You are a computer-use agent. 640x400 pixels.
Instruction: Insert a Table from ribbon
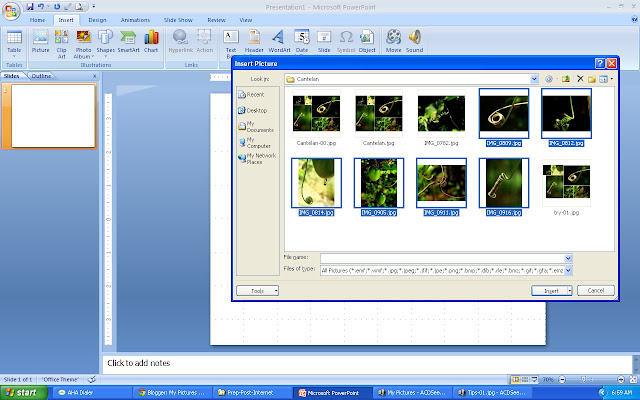coord(14,42)
